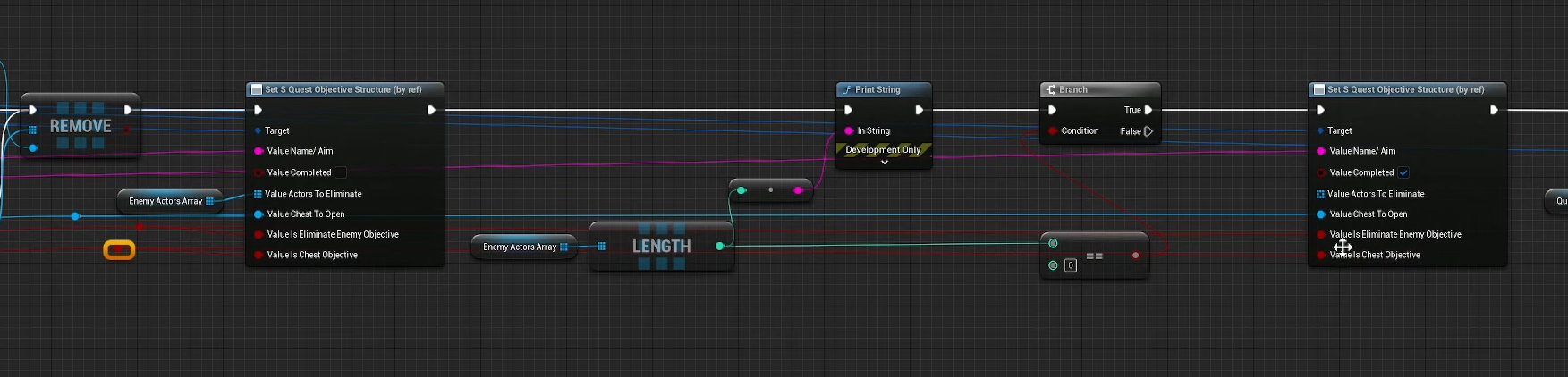Click left Set S Quest node exec input pin

click(259, 110)
